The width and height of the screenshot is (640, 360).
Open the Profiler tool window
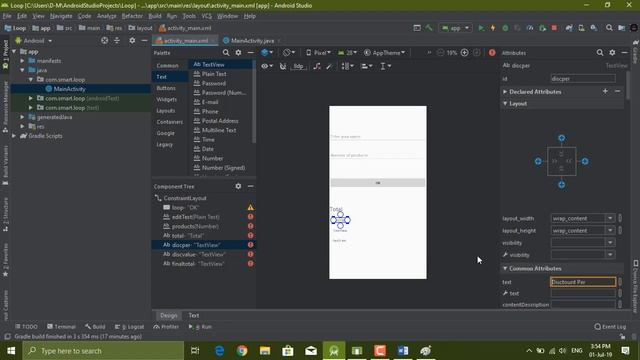pos(166,327)
